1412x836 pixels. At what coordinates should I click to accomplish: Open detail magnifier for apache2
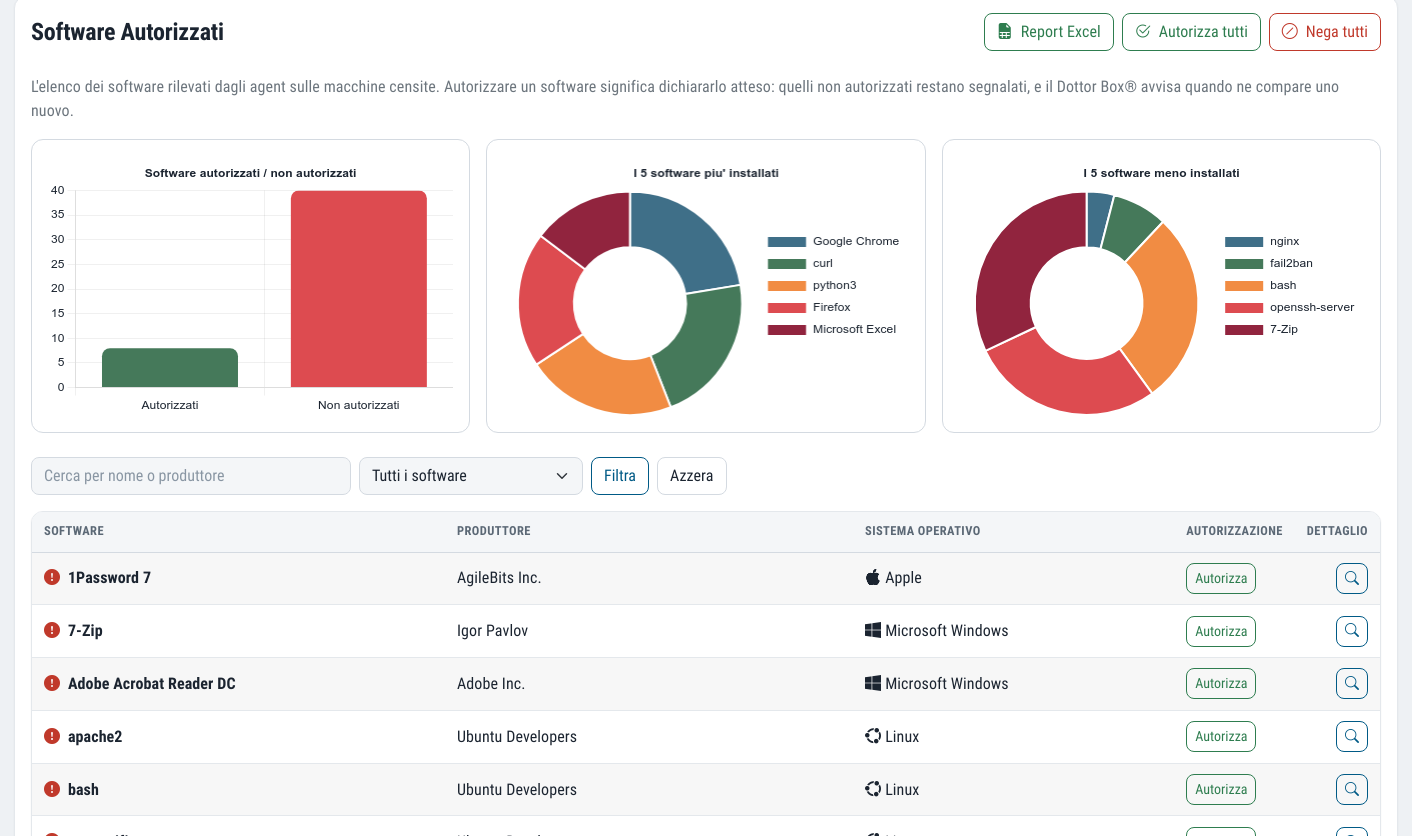click(x=1352, y=737)
